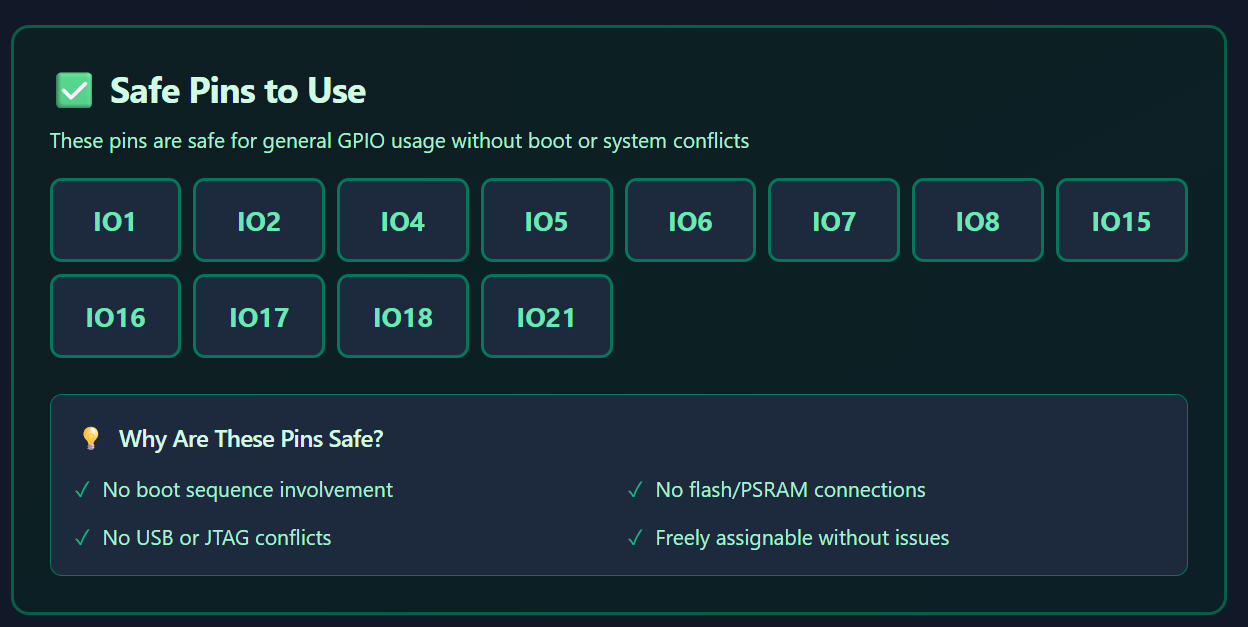Click checkmark next to No USB or JTAG conflicts
The height and width of the screenshot is (627, 1248).
pyautogui.click(x=82, y=538)
